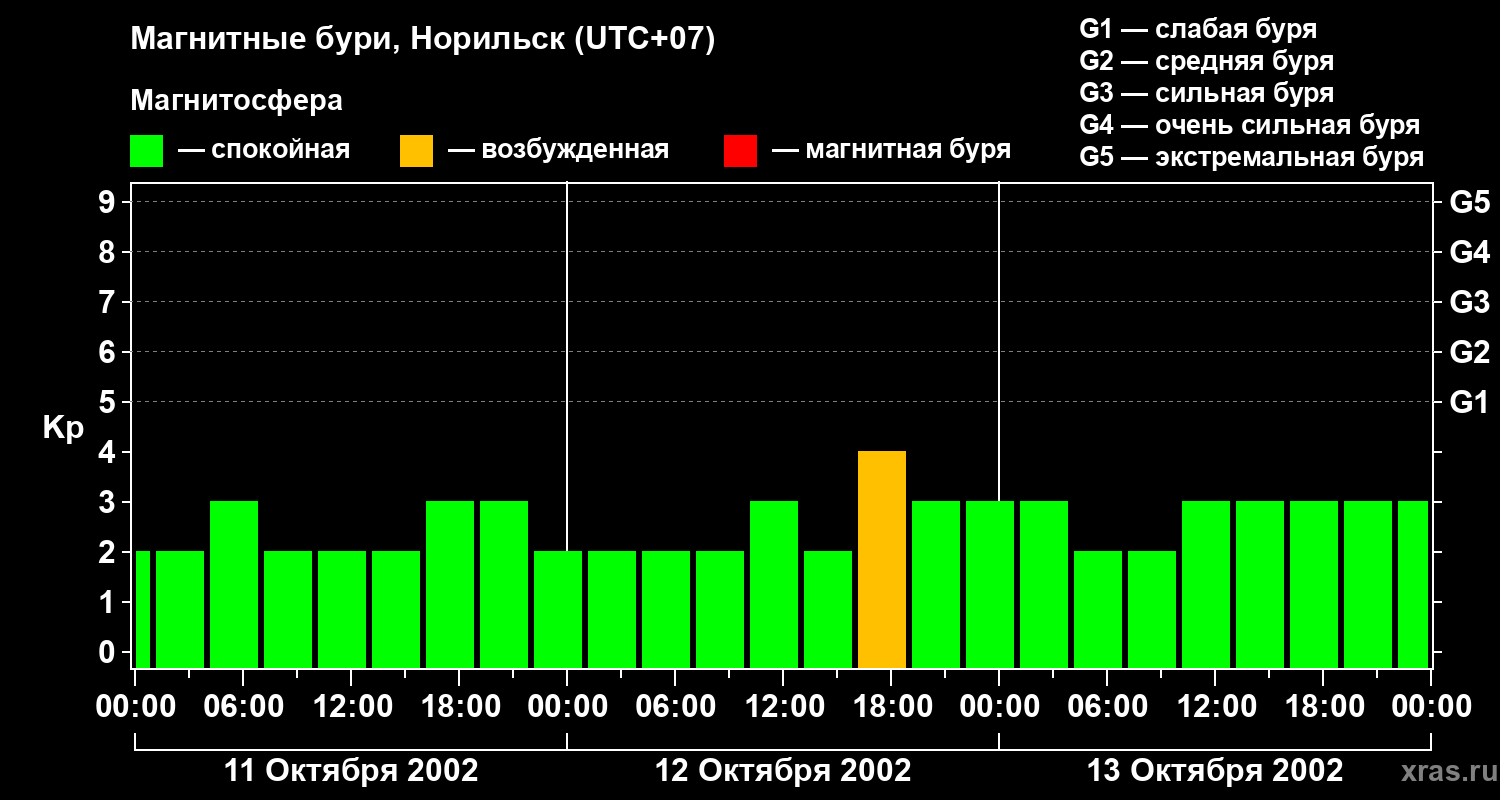1500x800 pixels.
Task: Click the '18:00' time label under 12 October
Action: pos(891,707)
